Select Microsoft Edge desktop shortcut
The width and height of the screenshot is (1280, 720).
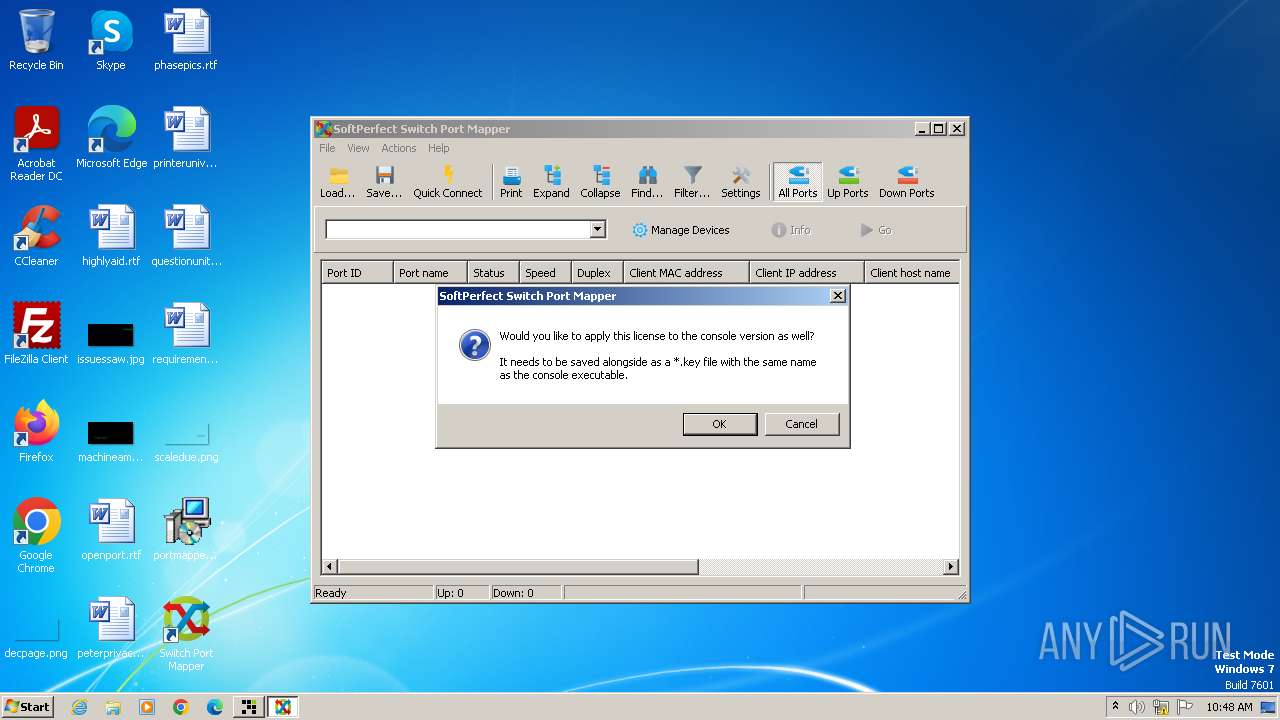pos(111,138)
